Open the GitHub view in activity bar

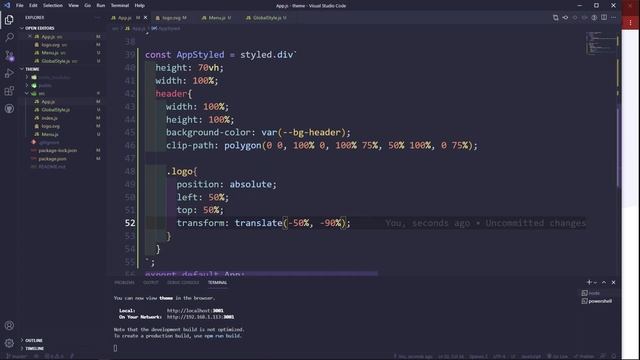(x=9, y=109)
